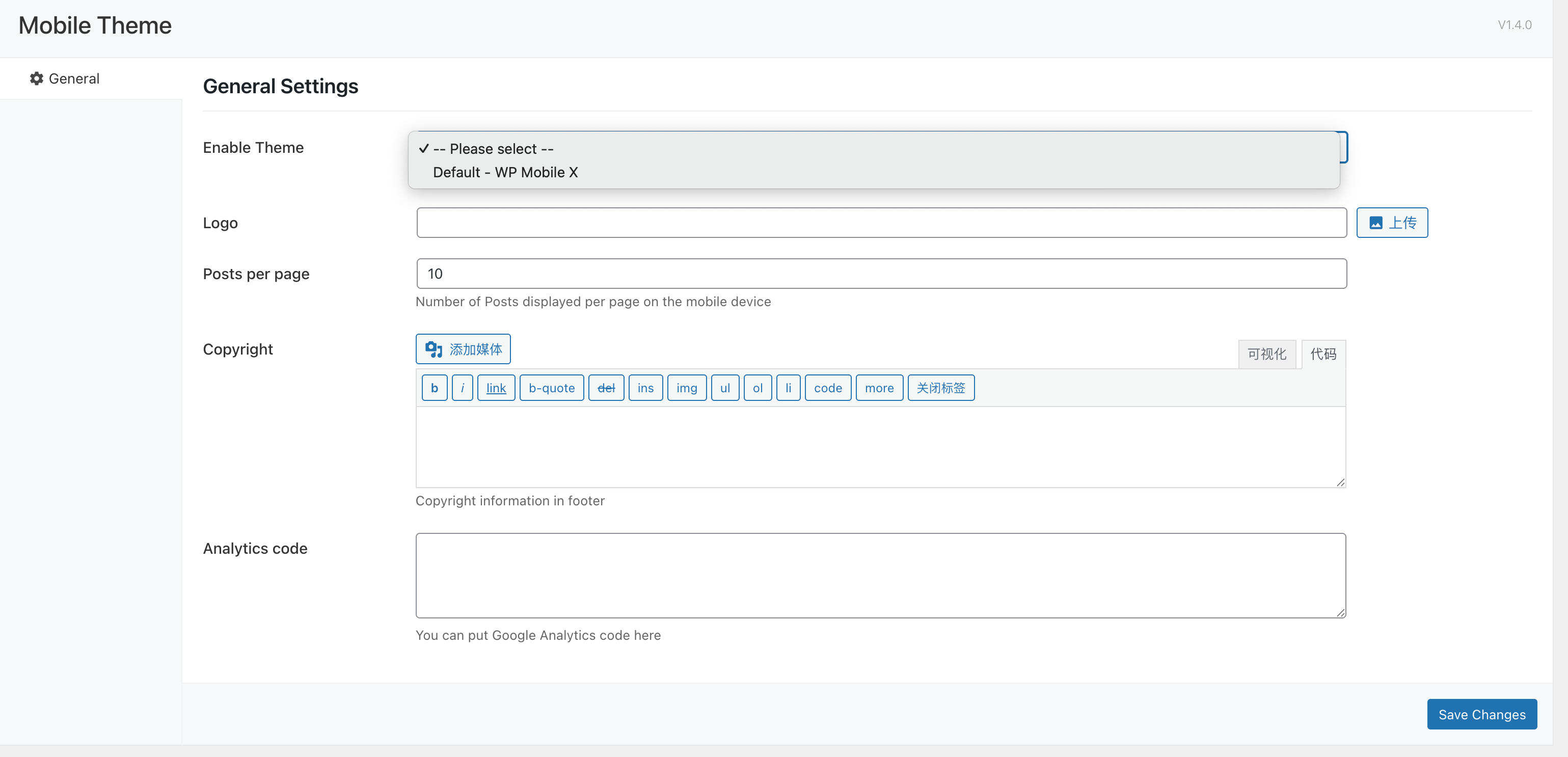Click the img quicktag button

click(686, 388)
